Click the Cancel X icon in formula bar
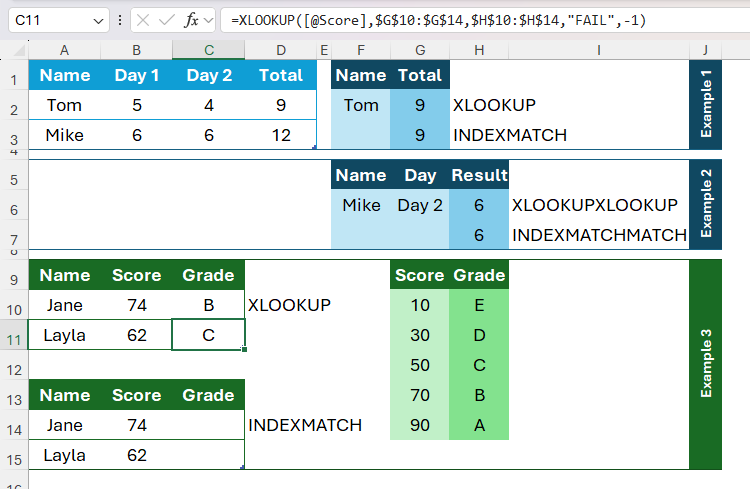This screenshot has height=489, width=750. point(144,19)
